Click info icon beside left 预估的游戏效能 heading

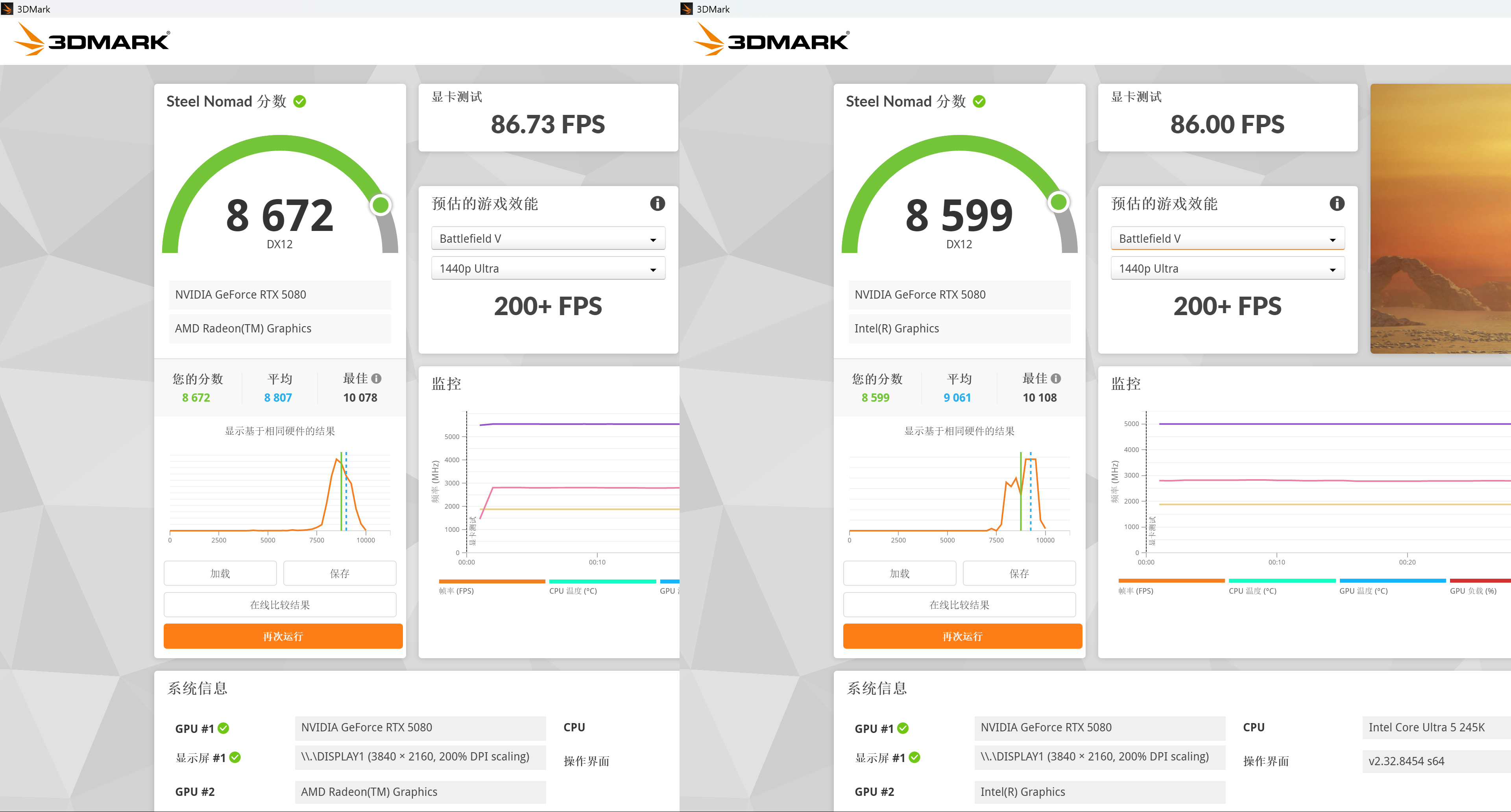657,203
